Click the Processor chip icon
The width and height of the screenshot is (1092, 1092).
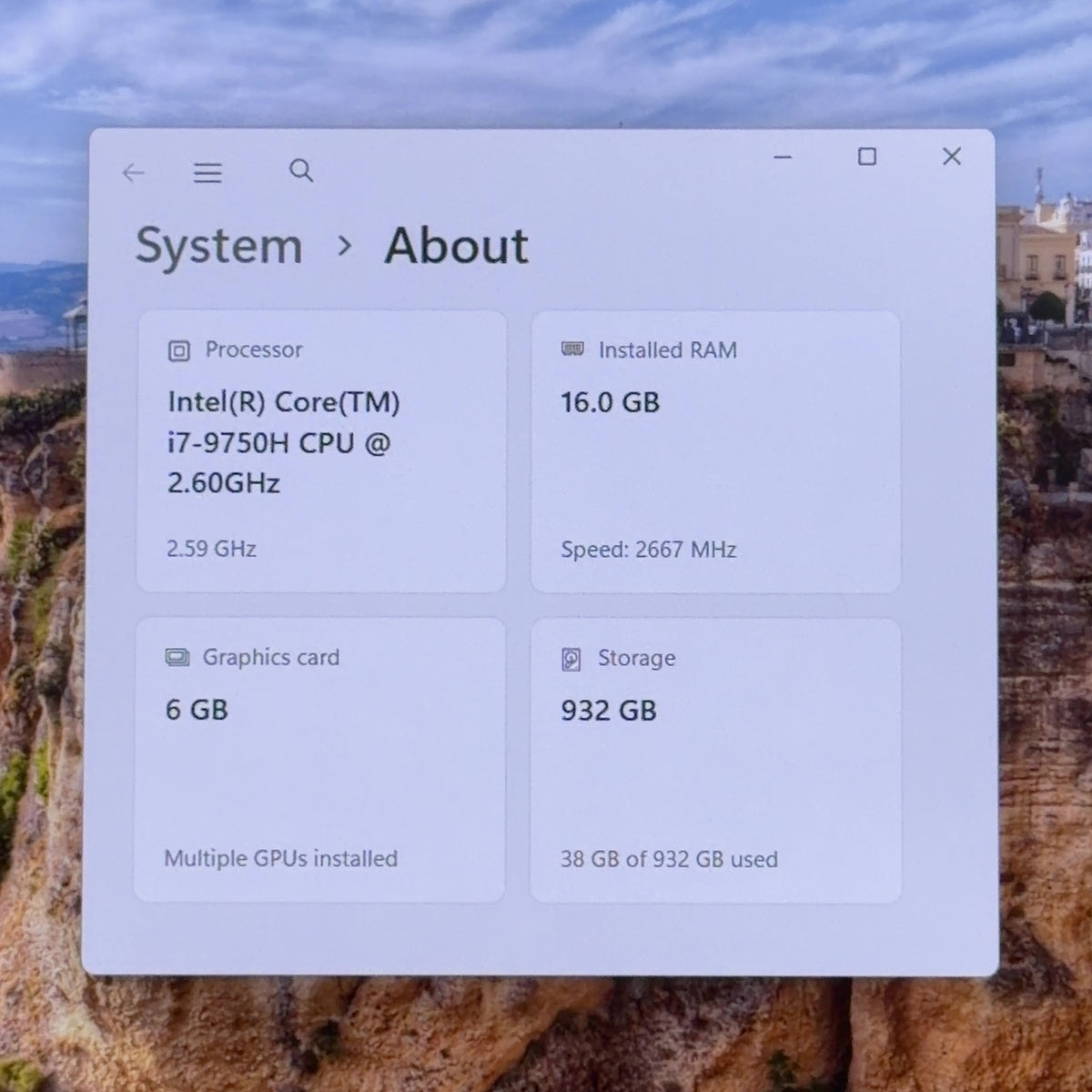pos(179,350)
